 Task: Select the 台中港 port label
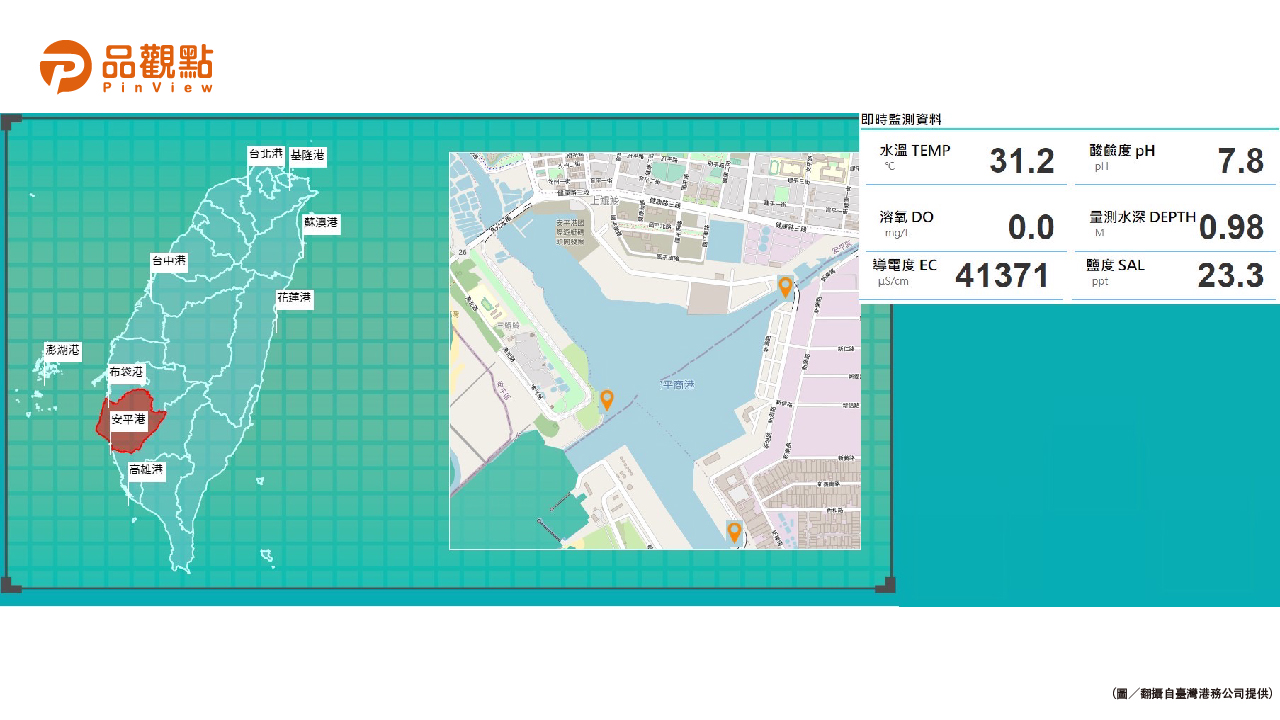[x=169, y=261]
